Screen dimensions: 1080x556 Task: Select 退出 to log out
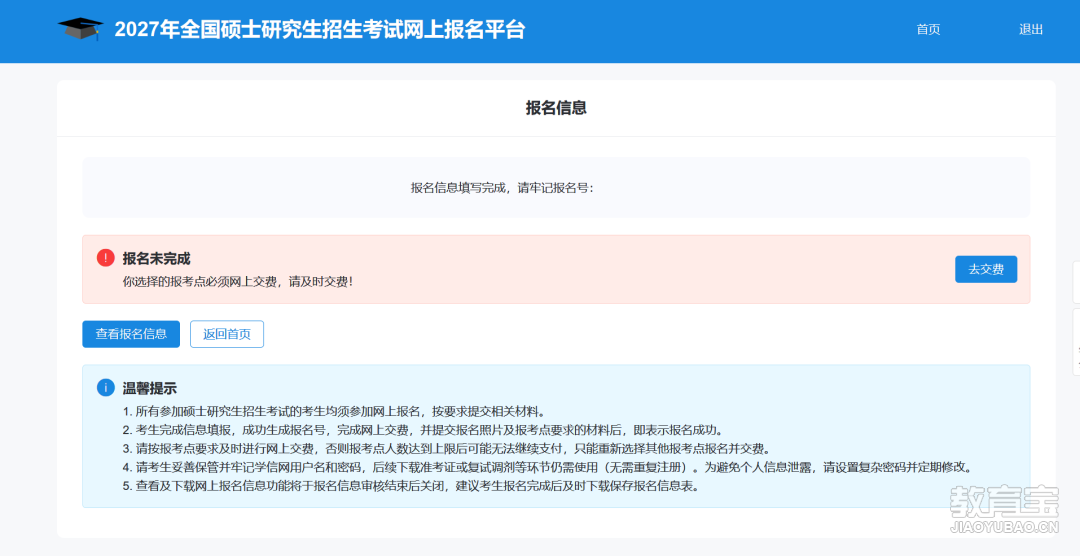point(1030,29)
